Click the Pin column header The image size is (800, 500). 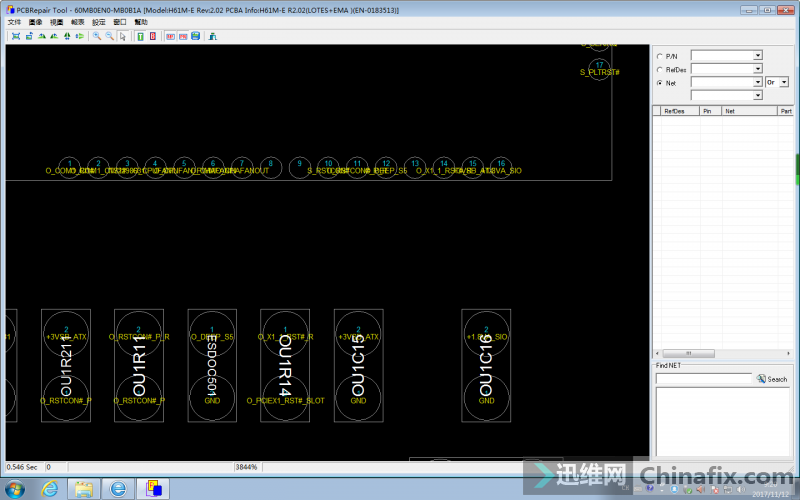click(x=710, y=111)
